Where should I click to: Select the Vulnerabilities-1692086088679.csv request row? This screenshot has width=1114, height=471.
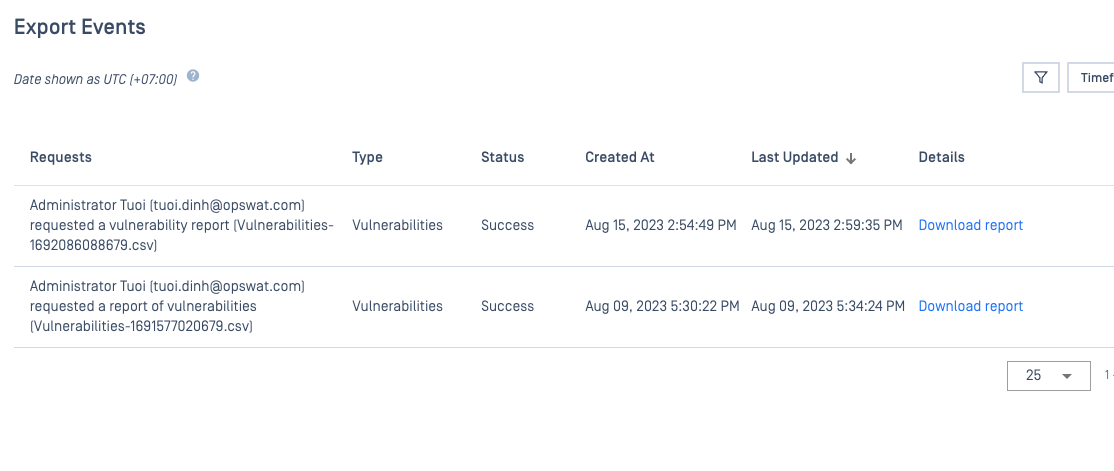[564, 226]
